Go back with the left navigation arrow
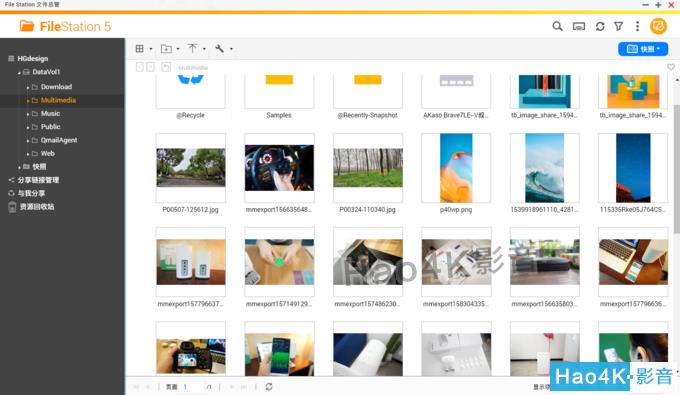This screenshot has height=395, width=680. pos(140,67)
